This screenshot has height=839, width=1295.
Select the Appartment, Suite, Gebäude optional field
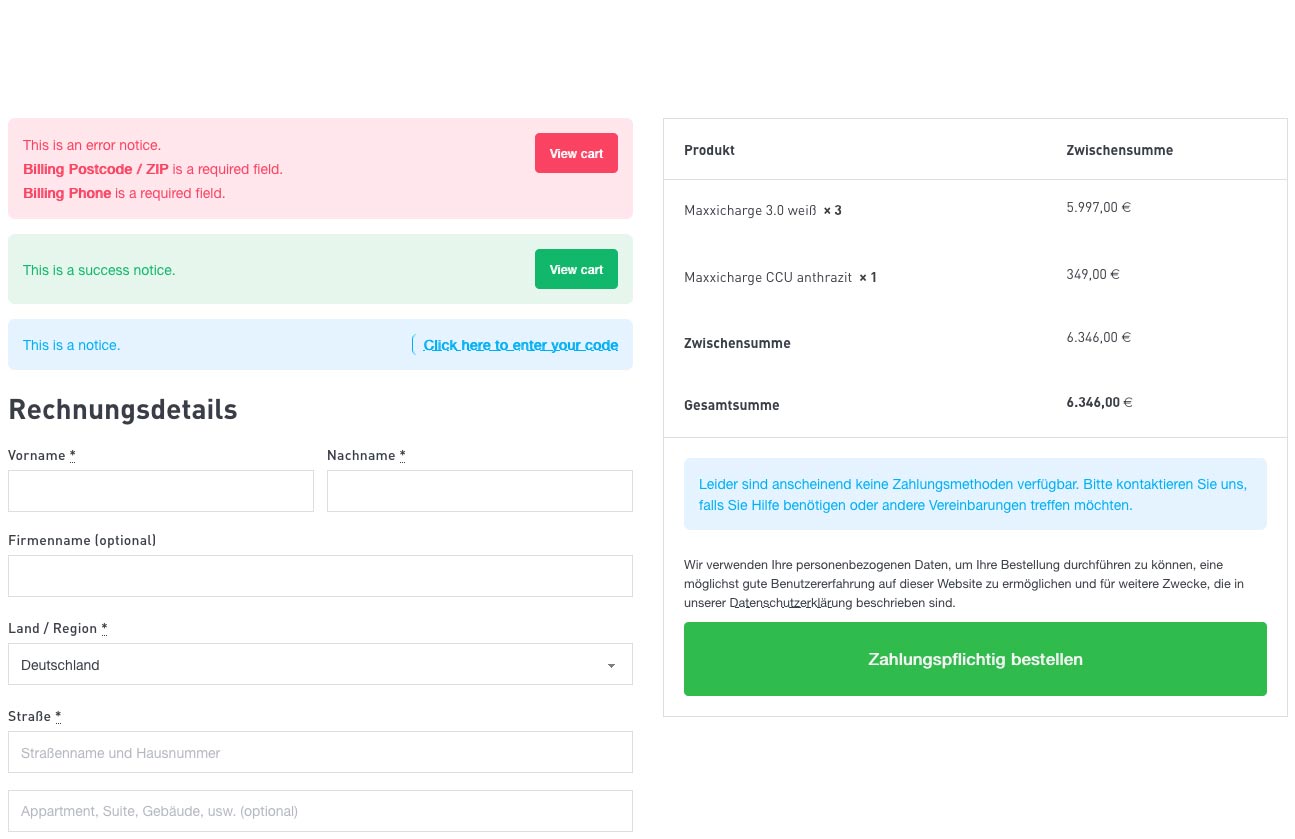coord(320,811)
